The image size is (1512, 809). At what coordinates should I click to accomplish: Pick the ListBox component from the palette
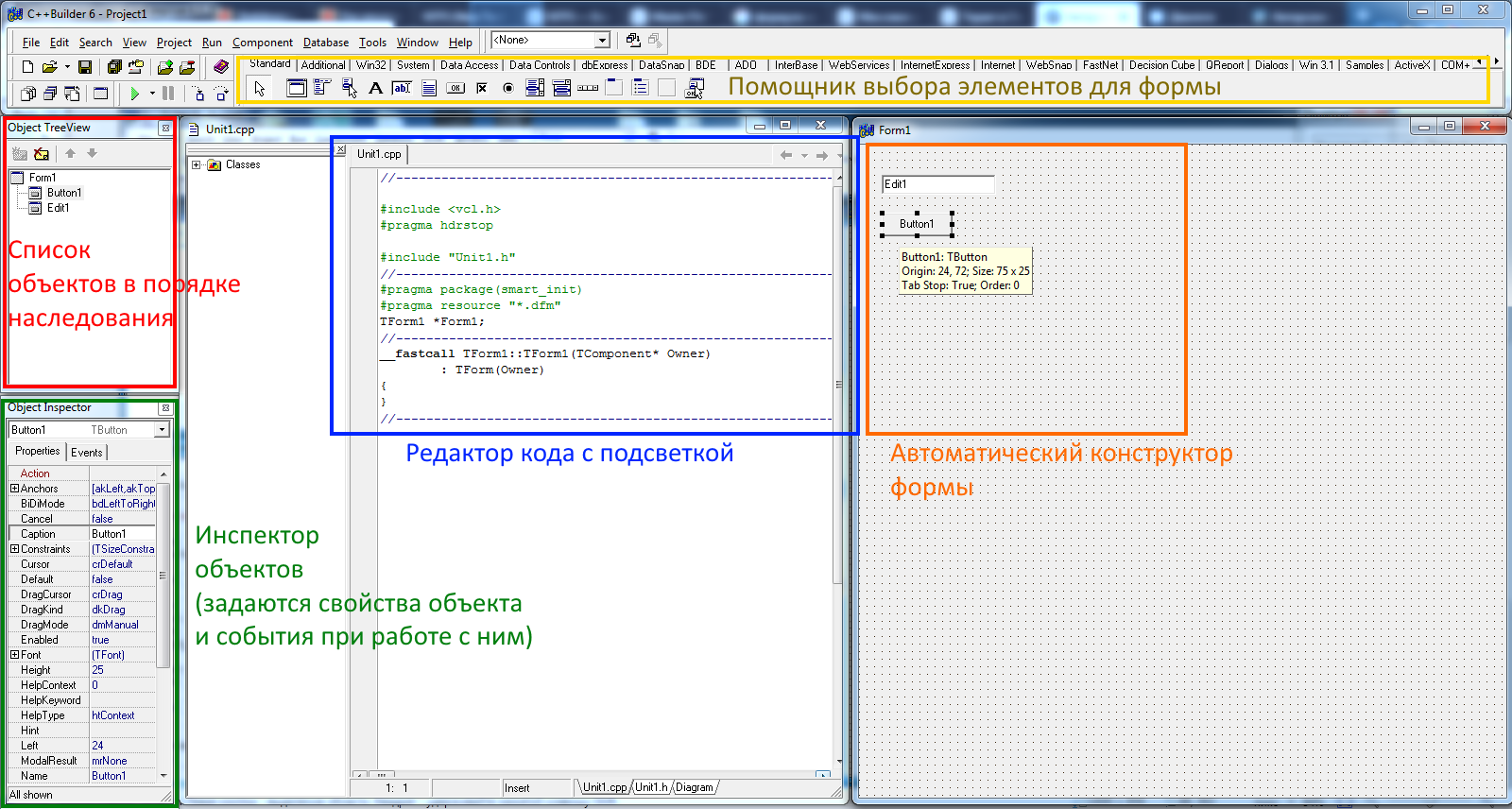(535, 88)
